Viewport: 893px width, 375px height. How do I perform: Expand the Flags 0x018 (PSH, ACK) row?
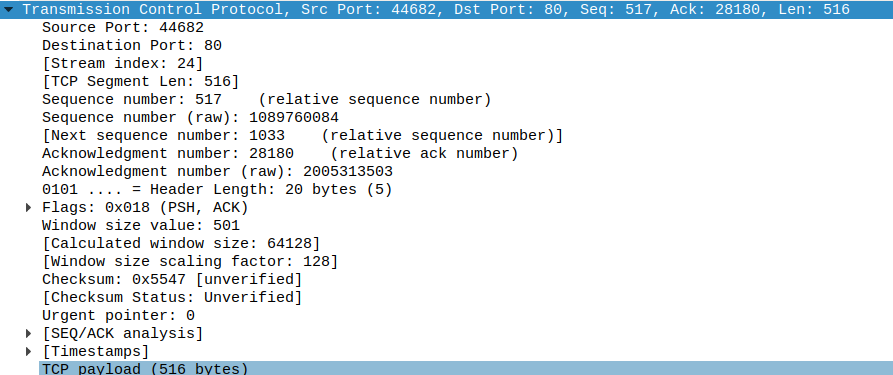click(28, 207)
